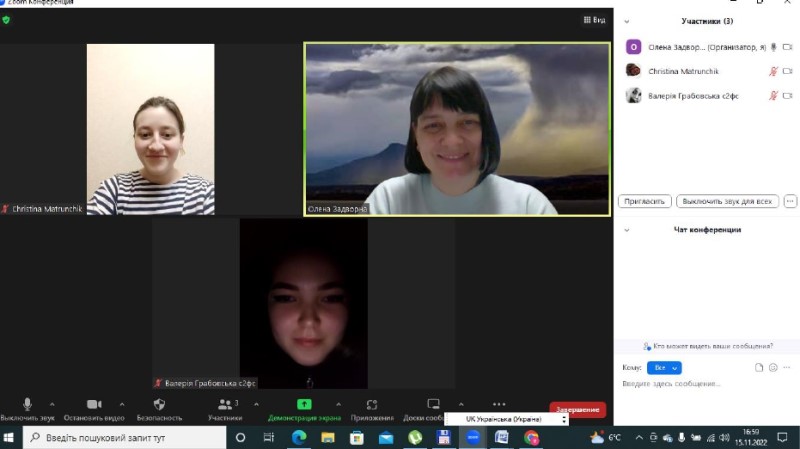800x449 pixels.
Task: Unmute Christina Matrunchik via muted mic icon
Action: (x=773, y=71)
